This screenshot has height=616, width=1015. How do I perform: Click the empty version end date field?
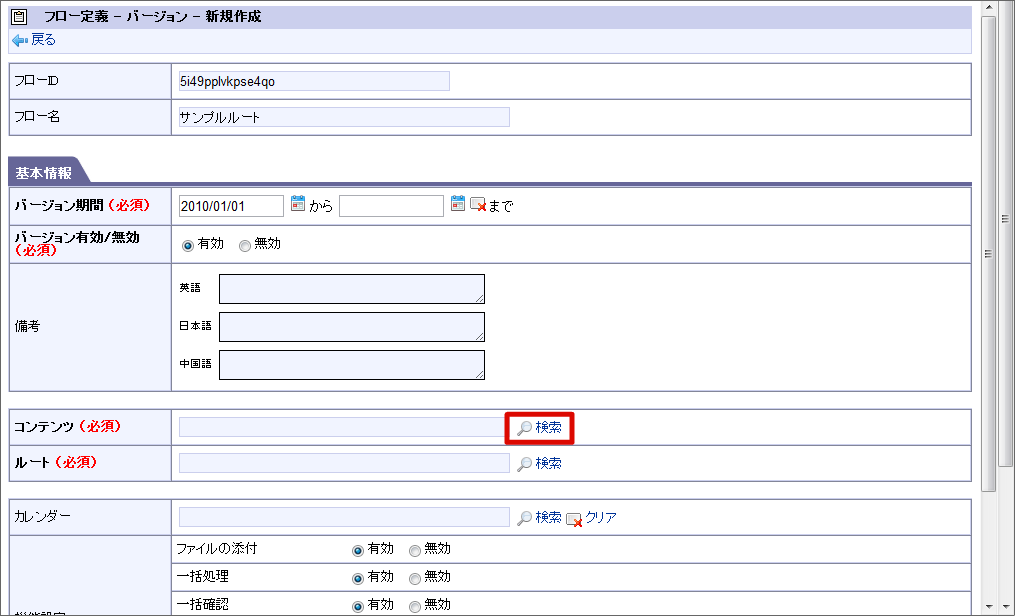[391, 206]
